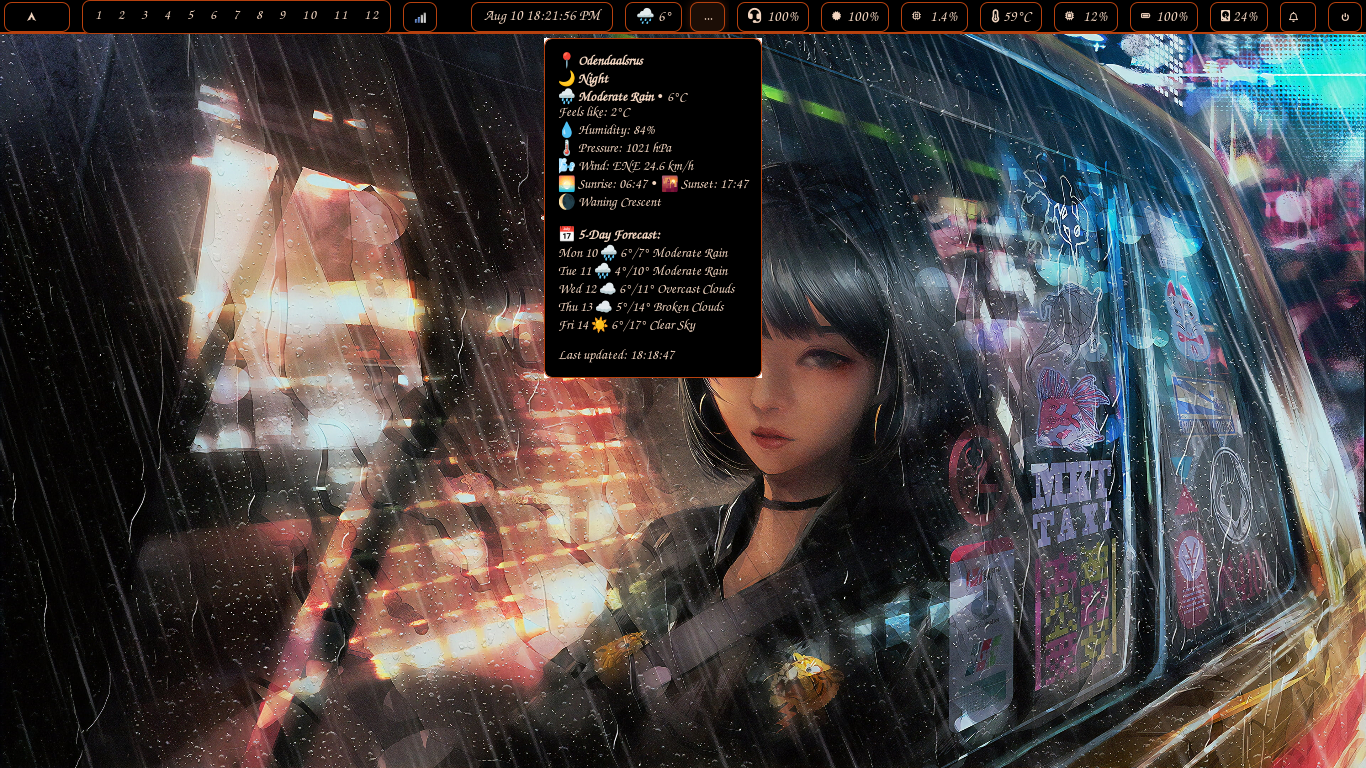The width and height of the screenshot is (1366, 768).
Task: Go to workspace 7
Action: (237, 16)
